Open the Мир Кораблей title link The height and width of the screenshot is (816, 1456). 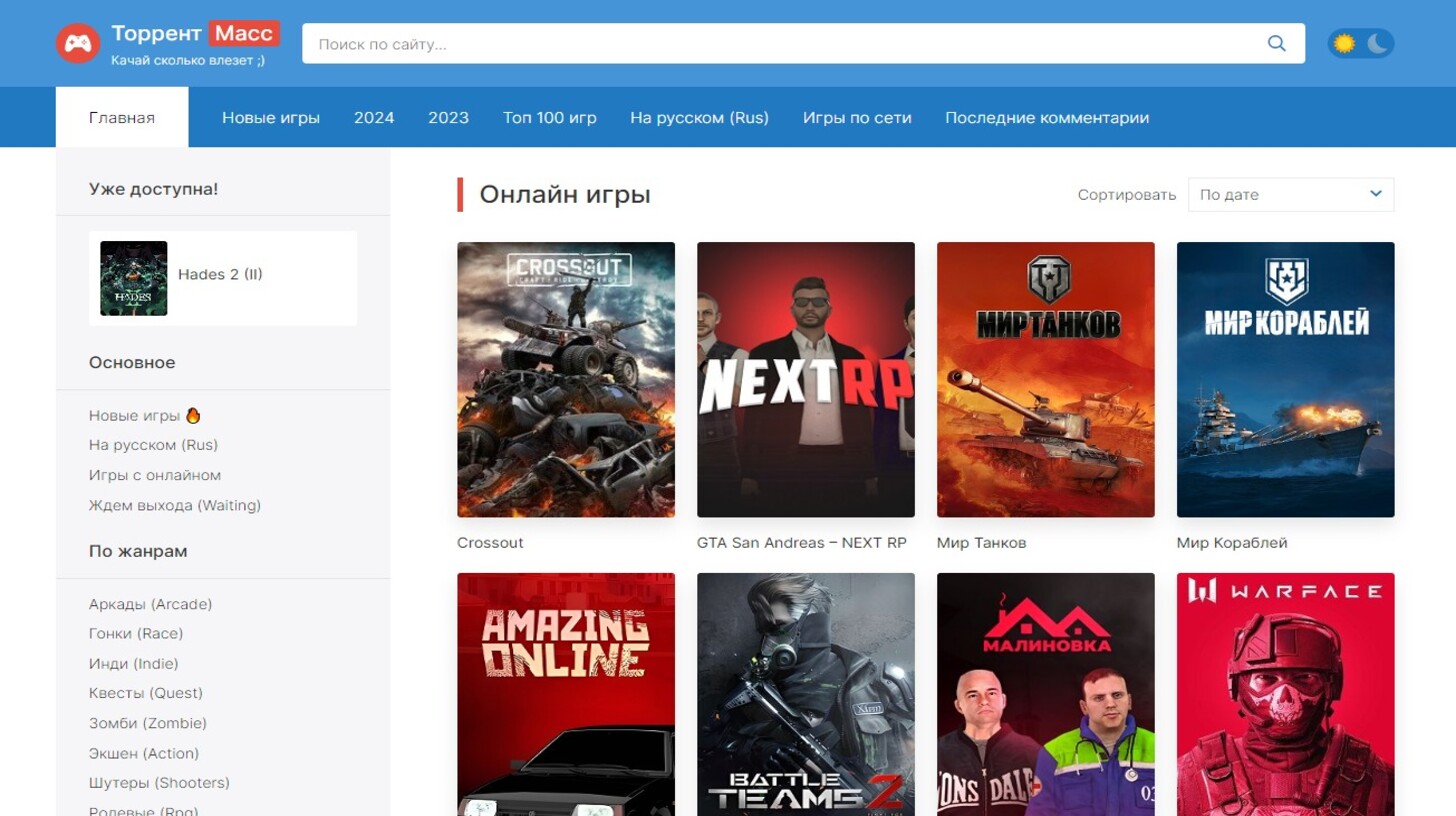tap(1232, 543)
